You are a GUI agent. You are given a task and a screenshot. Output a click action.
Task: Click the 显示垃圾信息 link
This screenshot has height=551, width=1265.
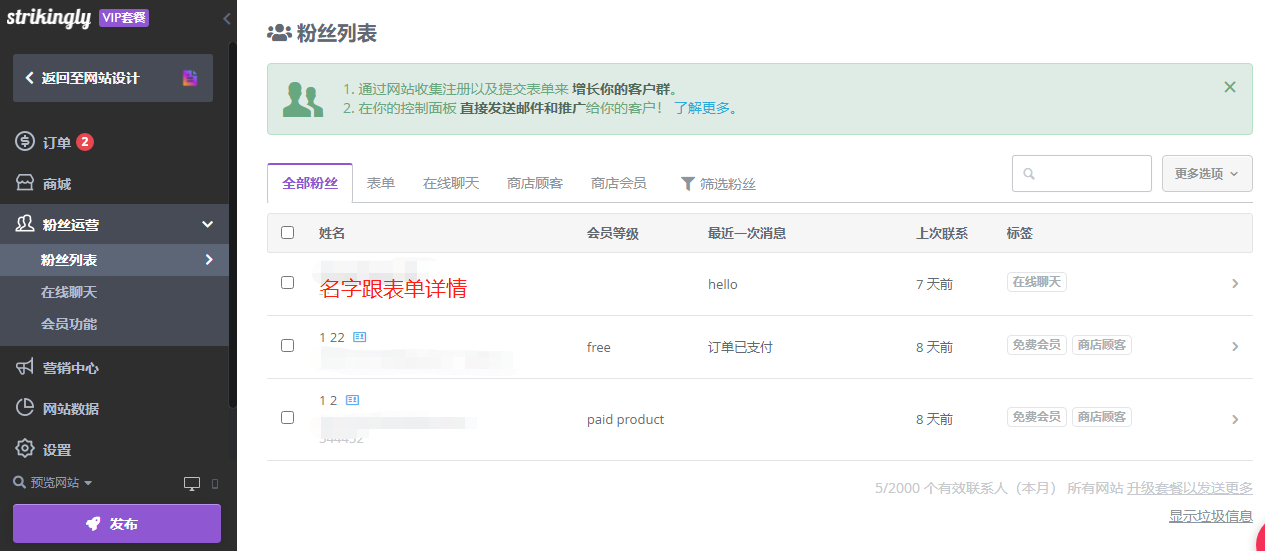click(1211, 516)
